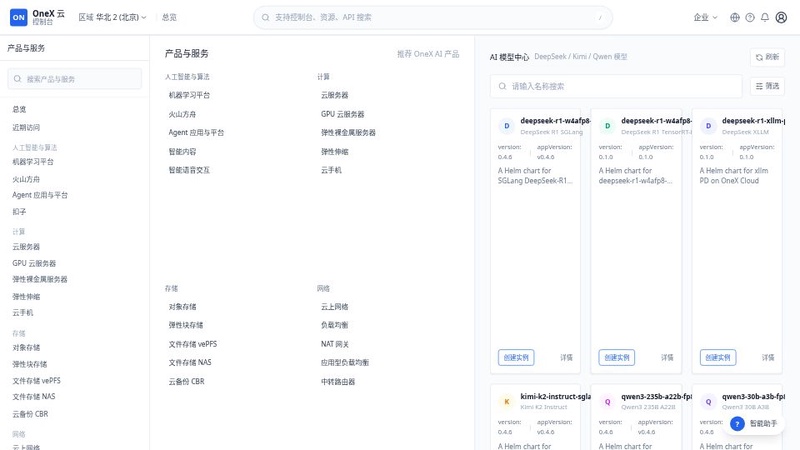The width and height of the screenshot is (800, 450).
Task: Open 详情 on the DeepSeek TensorRT card
Action: [667, 358]
